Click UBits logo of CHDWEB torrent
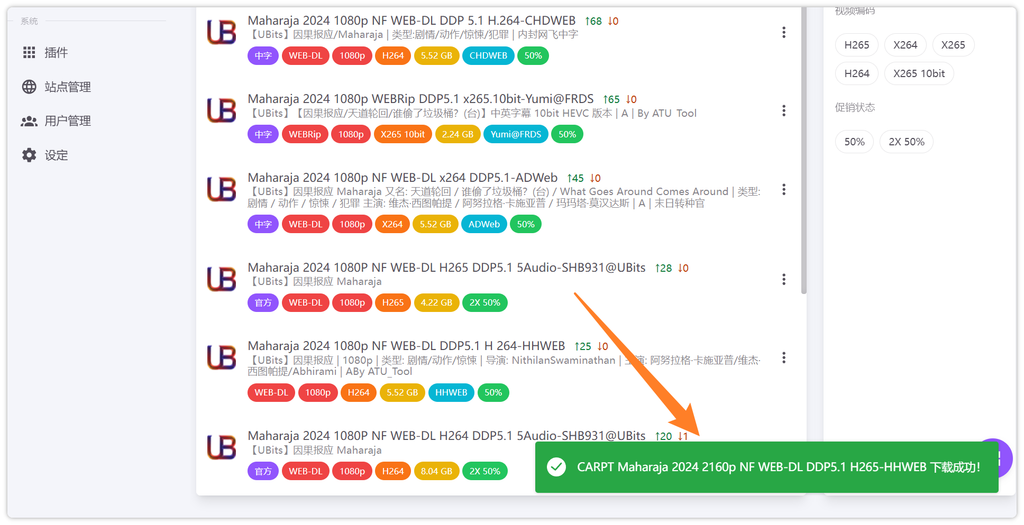The image size is (1024, 525). (x=221, y=32)
